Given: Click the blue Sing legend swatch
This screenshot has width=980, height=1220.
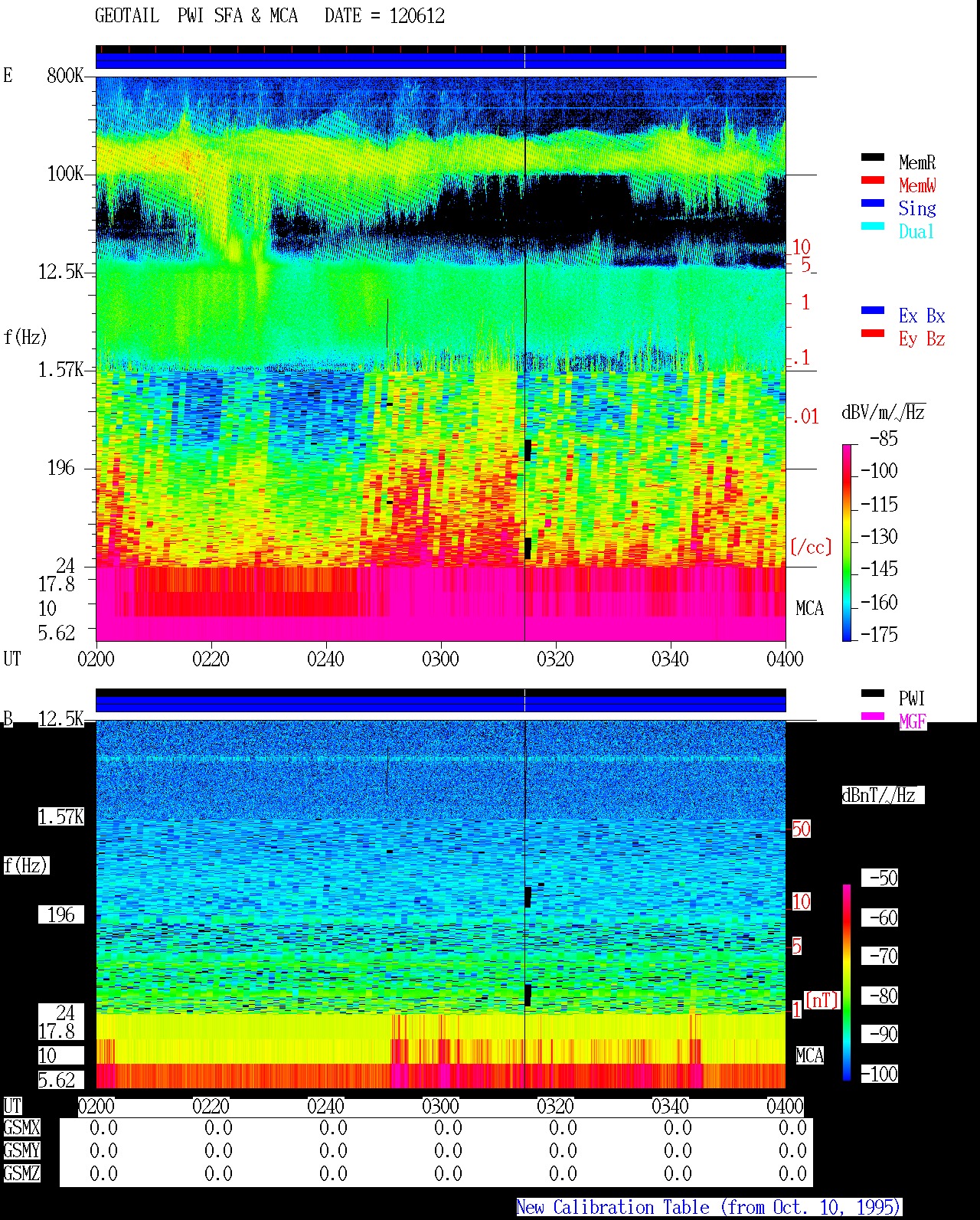Looking at the screenshot, I should point(873,204).
